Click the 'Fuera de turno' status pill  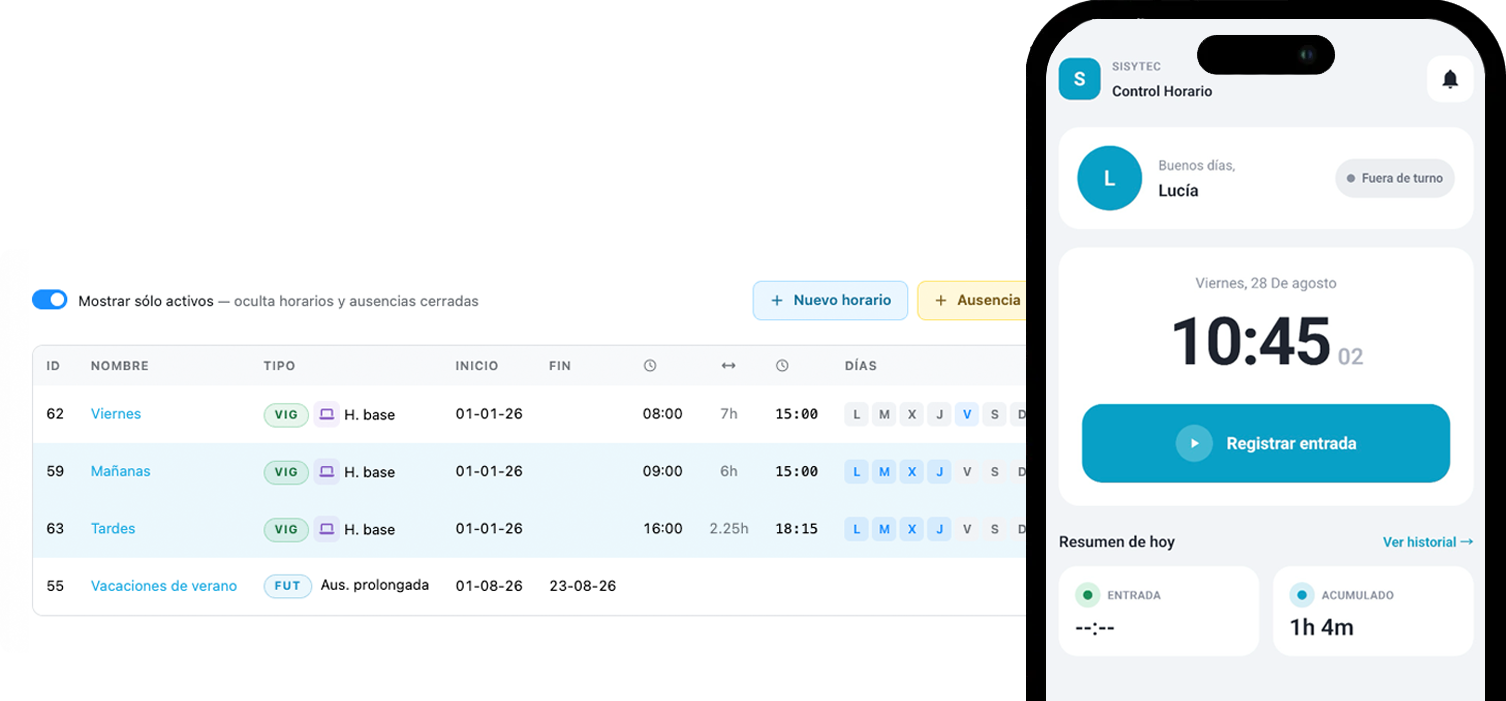pos(1395,178)
